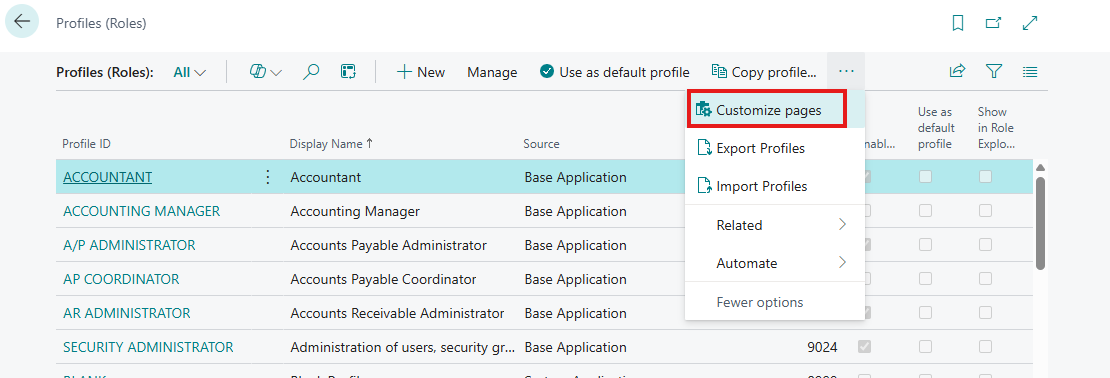Viewport: 1110px width, 378px height.
Task: Open SECURITY ADMINISTRATOR profile link
Action: pos(148,347)
